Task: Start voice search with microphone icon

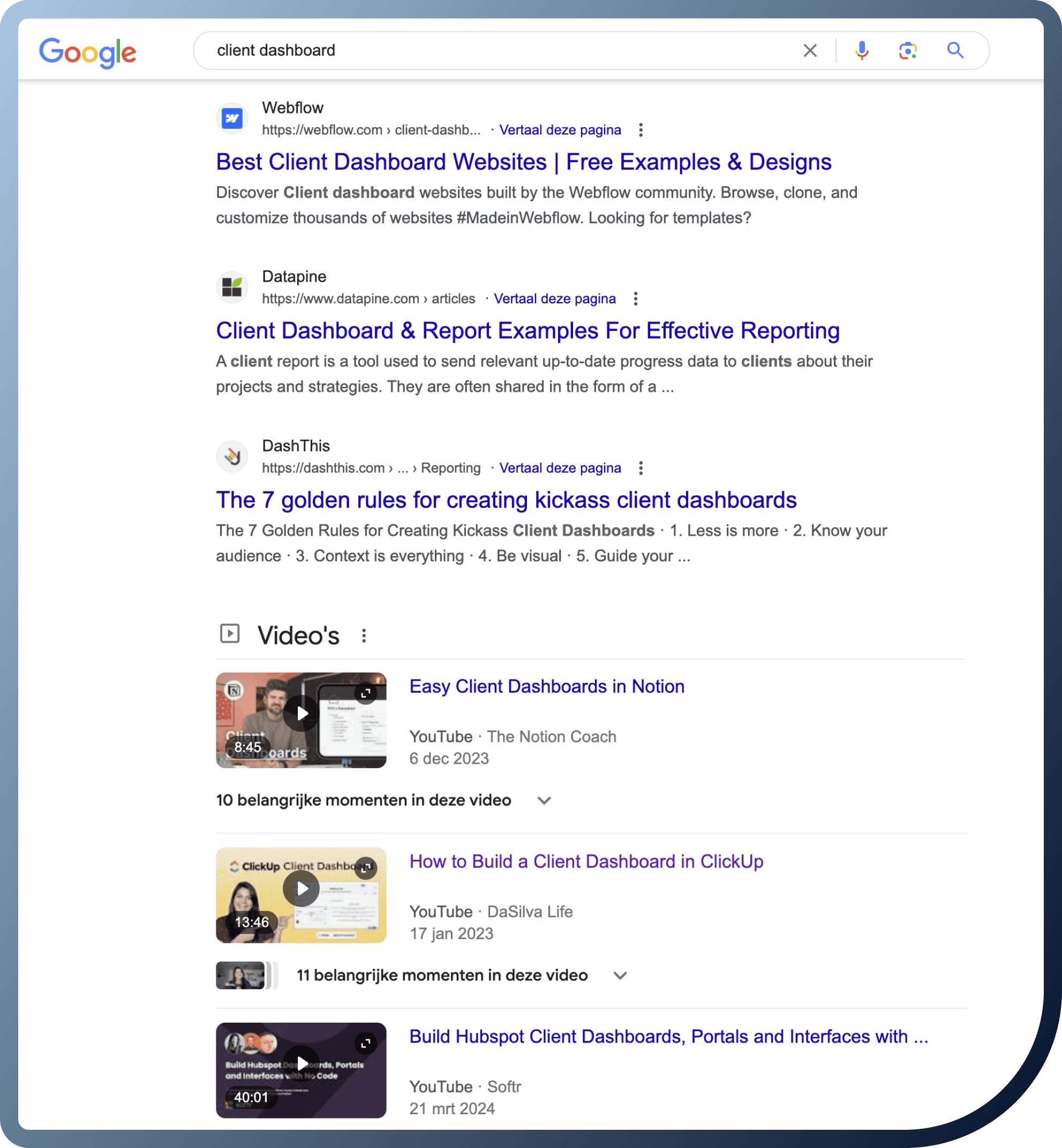Action: pos(862,50)
